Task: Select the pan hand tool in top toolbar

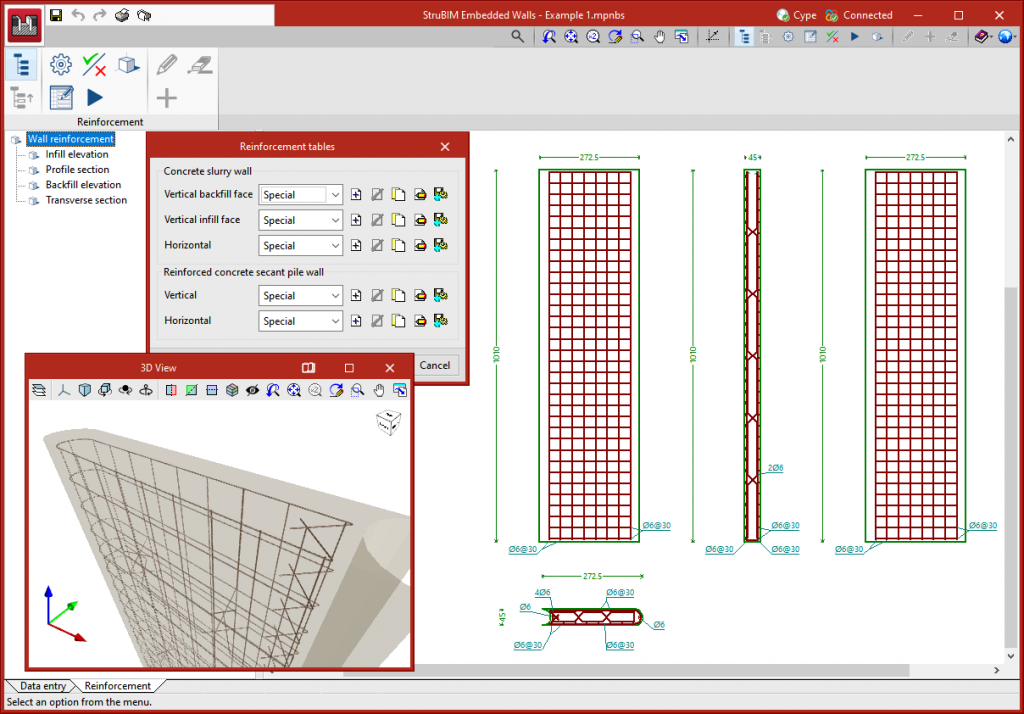Action: click(x=660, y=37)
